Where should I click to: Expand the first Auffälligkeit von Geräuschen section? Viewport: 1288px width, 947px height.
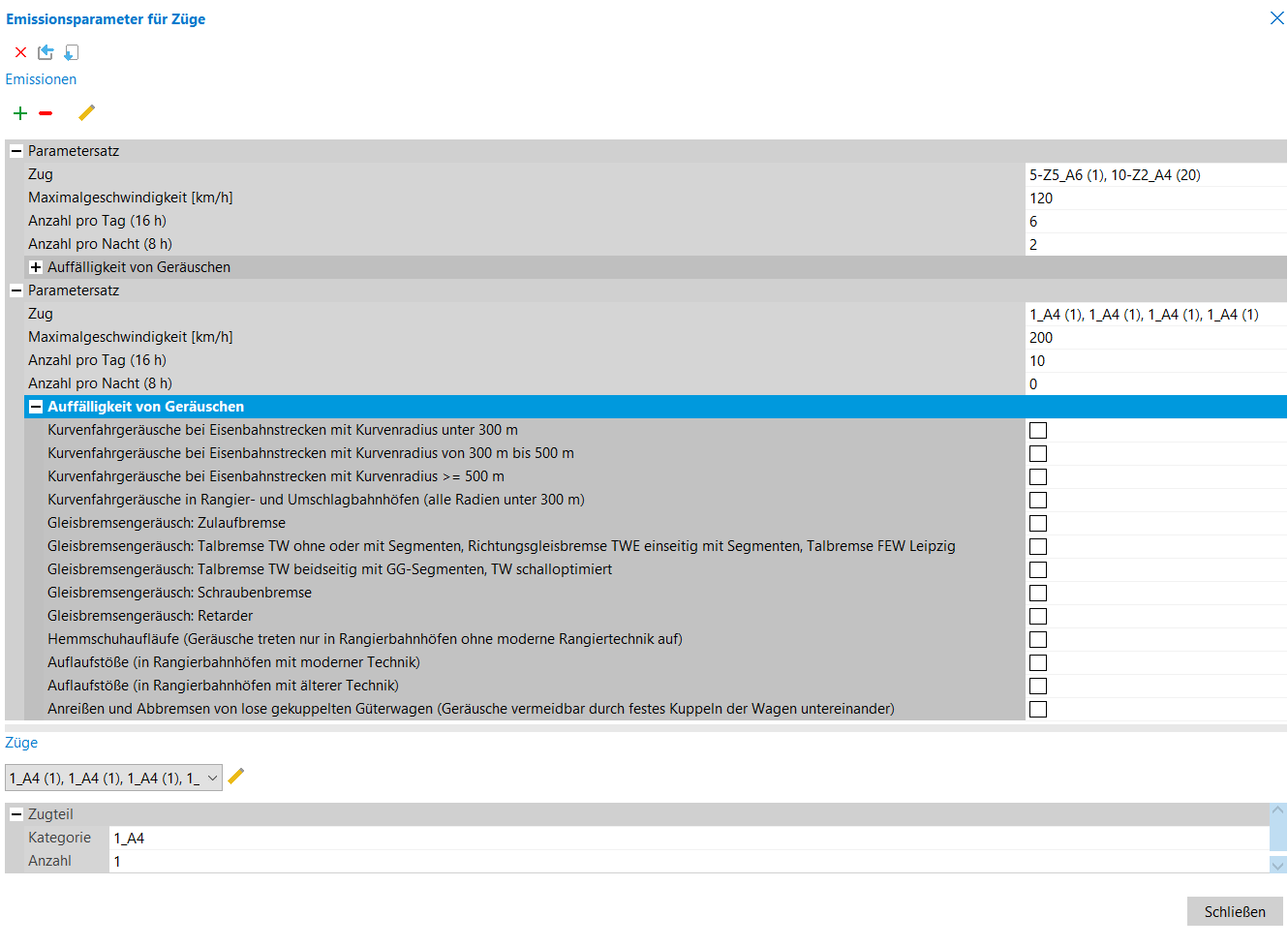[x=36, y=267]
